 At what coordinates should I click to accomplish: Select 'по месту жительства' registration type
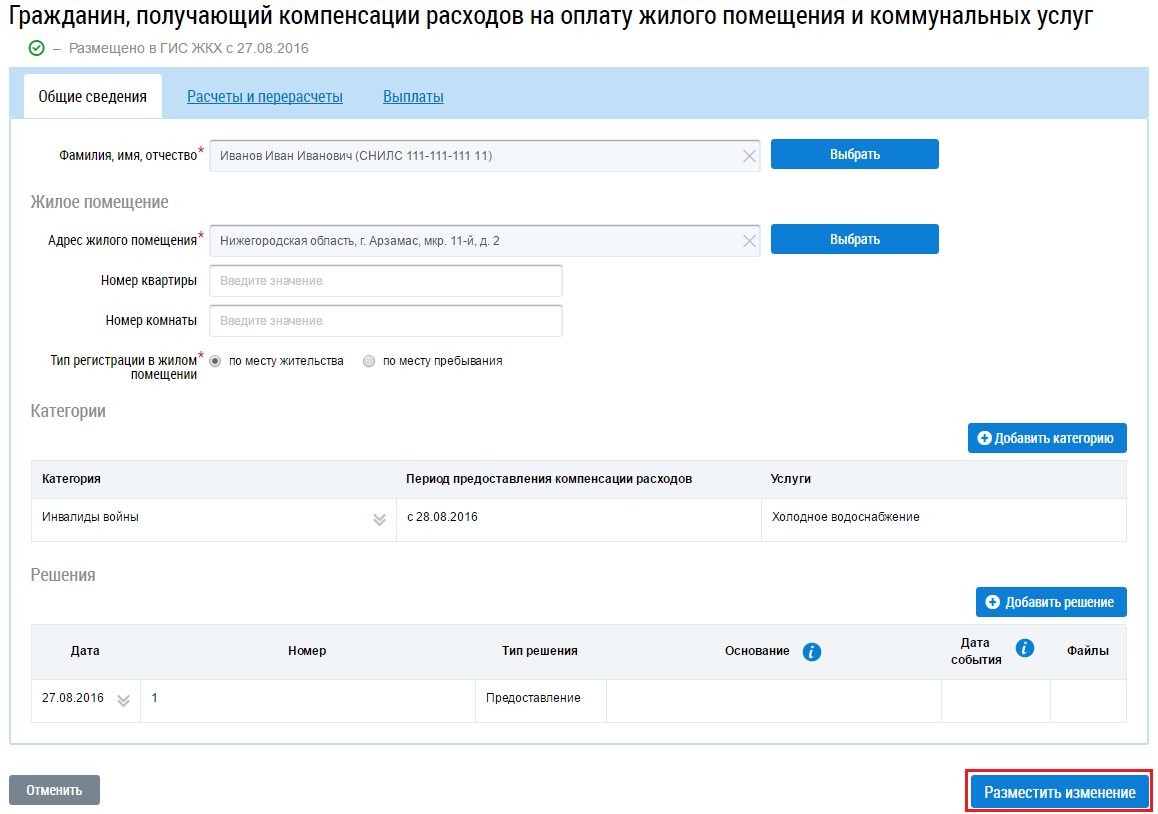click(x=216, y=362)
